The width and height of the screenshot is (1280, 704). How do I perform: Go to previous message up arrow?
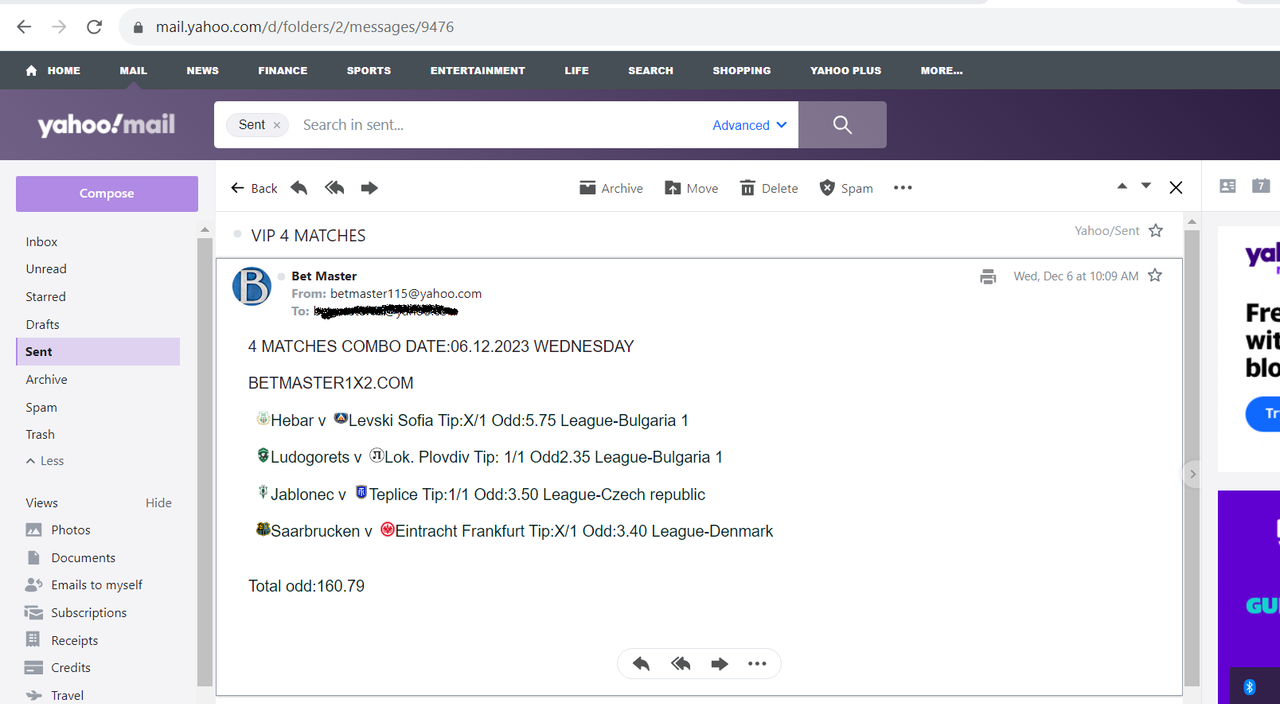[1122, 186]
